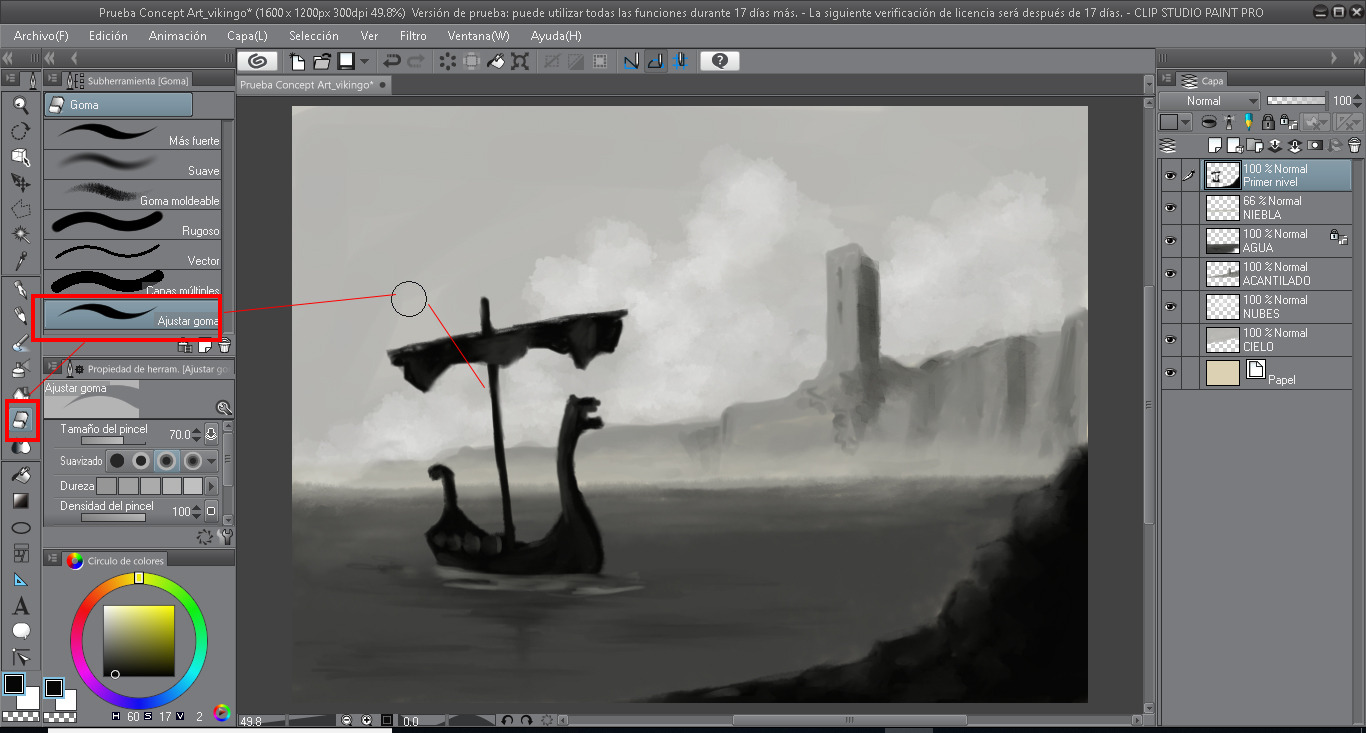The image size is (1366, 733).
Task: Hide the CIELO layer
Action: coord(1171,340)
